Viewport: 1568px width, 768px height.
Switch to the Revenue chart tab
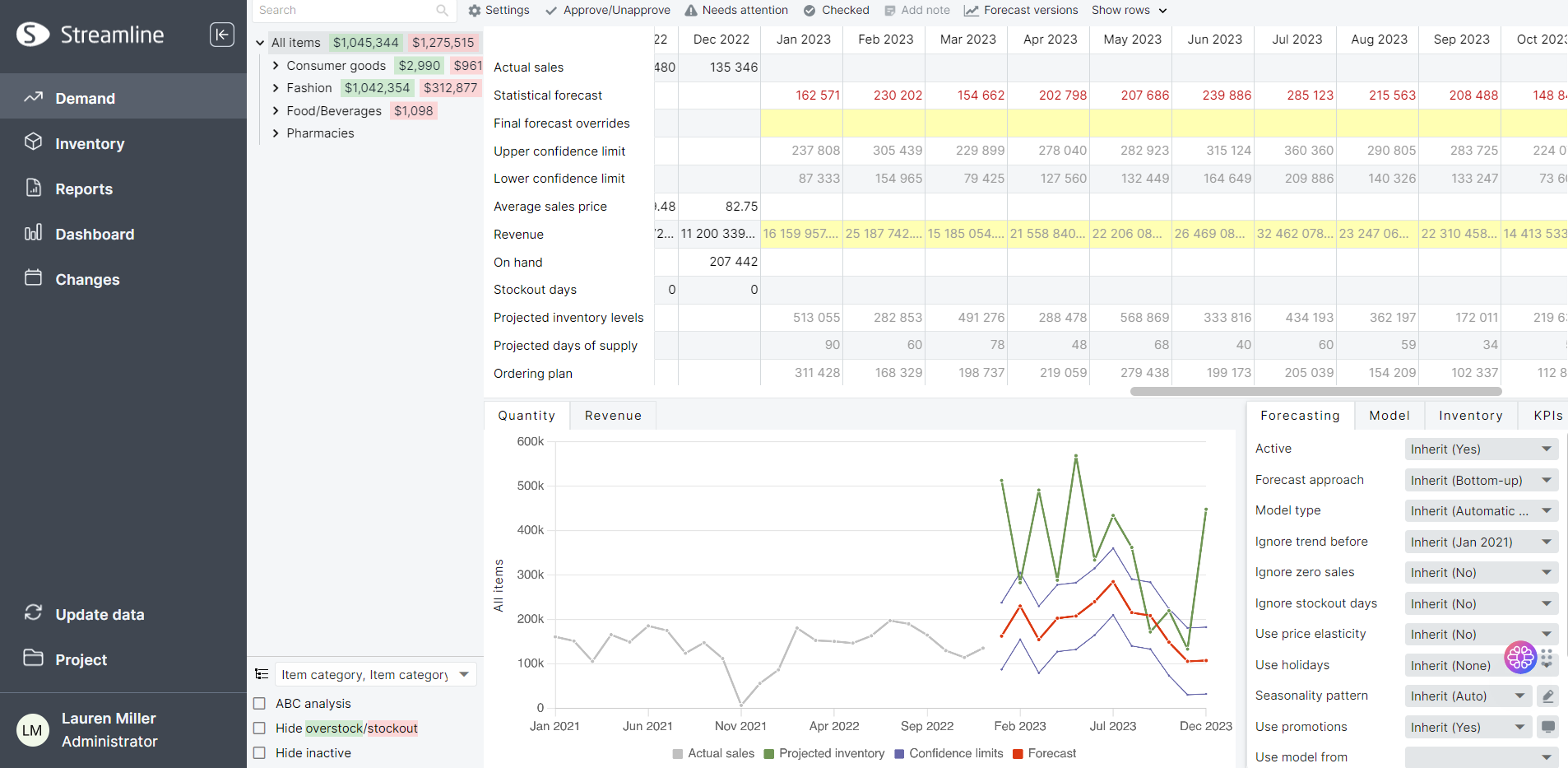click(613, 416)
